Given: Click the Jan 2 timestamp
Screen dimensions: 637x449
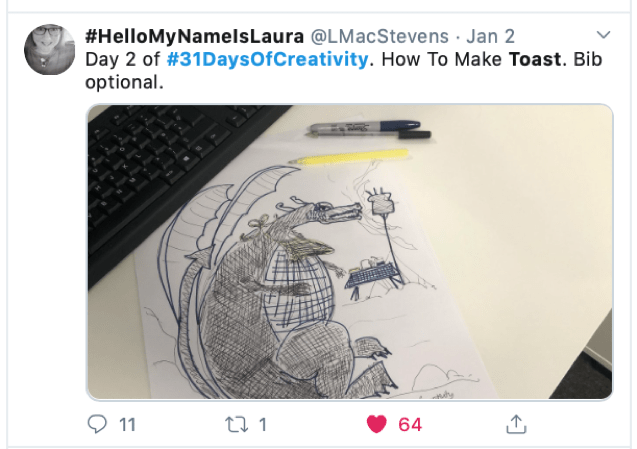Looking at the screenshot, I should [x=490, y=36].
